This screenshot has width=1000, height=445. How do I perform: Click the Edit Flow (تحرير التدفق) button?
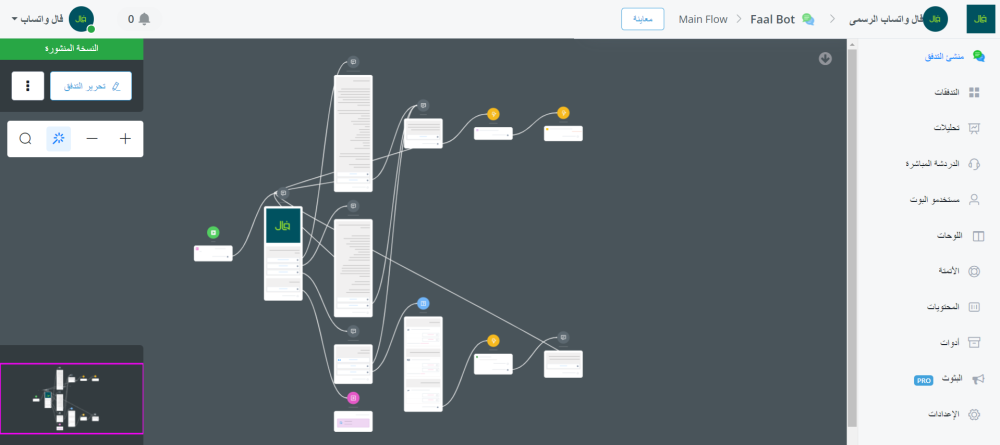[x=90, y=86]
